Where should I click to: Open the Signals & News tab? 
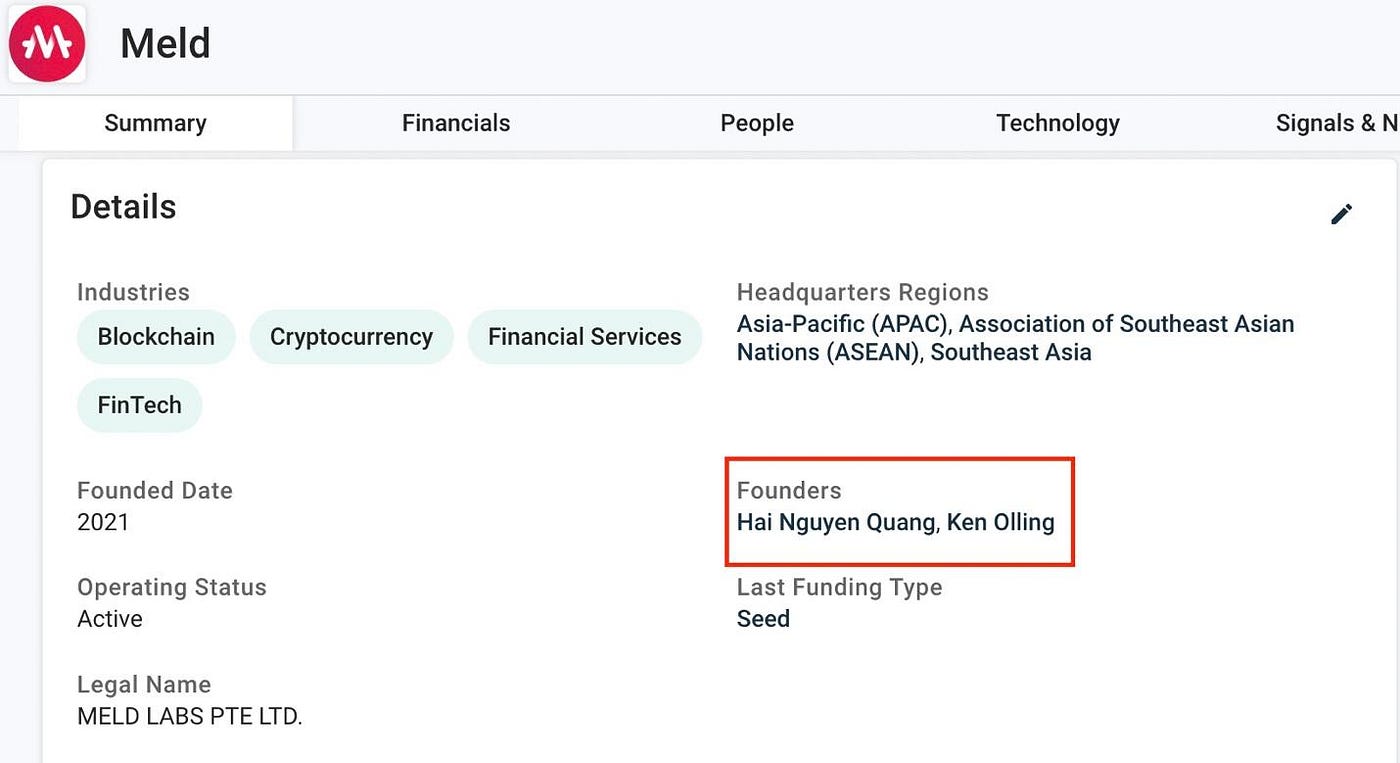[1337, 122]
